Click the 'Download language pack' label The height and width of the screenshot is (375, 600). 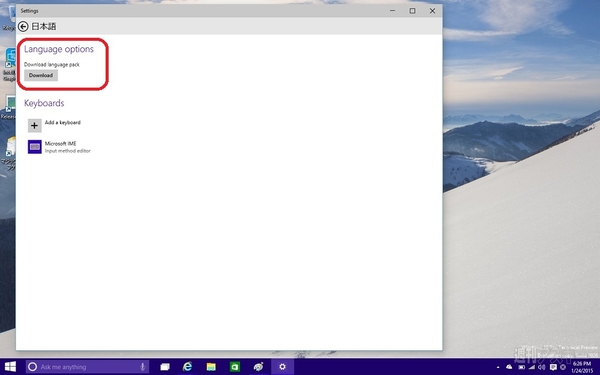pyautogui.click(x=52, y=65)
